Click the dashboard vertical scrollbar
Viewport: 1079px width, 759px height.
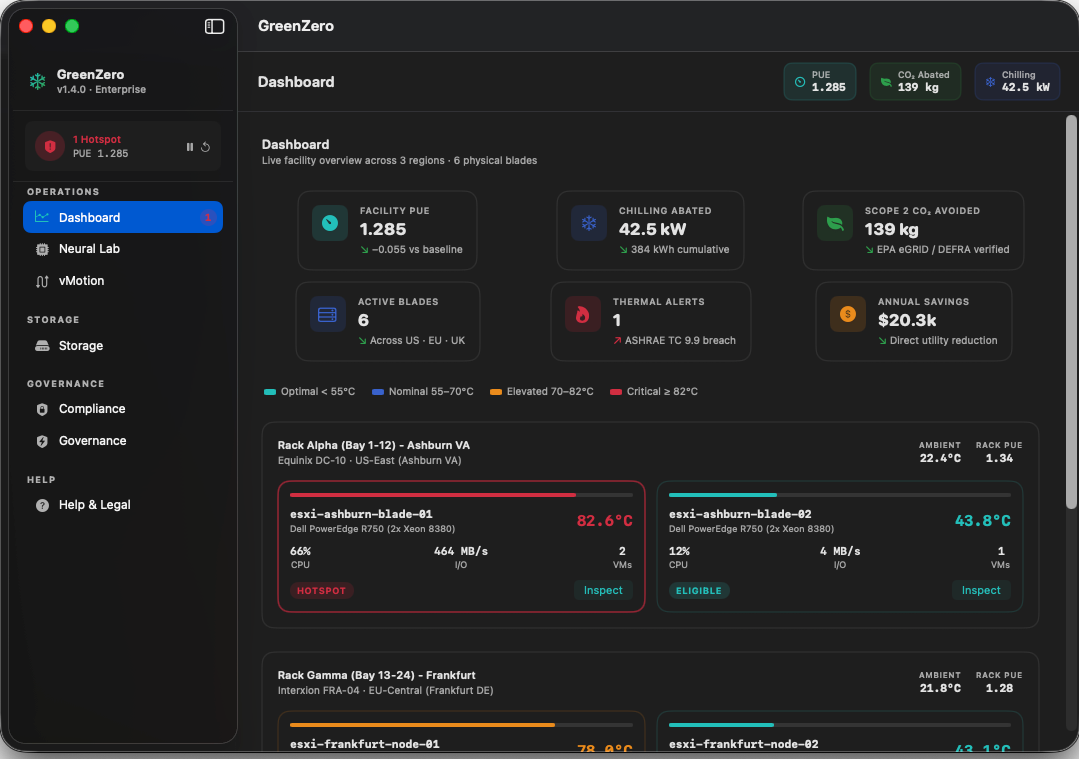point(1071,312)
